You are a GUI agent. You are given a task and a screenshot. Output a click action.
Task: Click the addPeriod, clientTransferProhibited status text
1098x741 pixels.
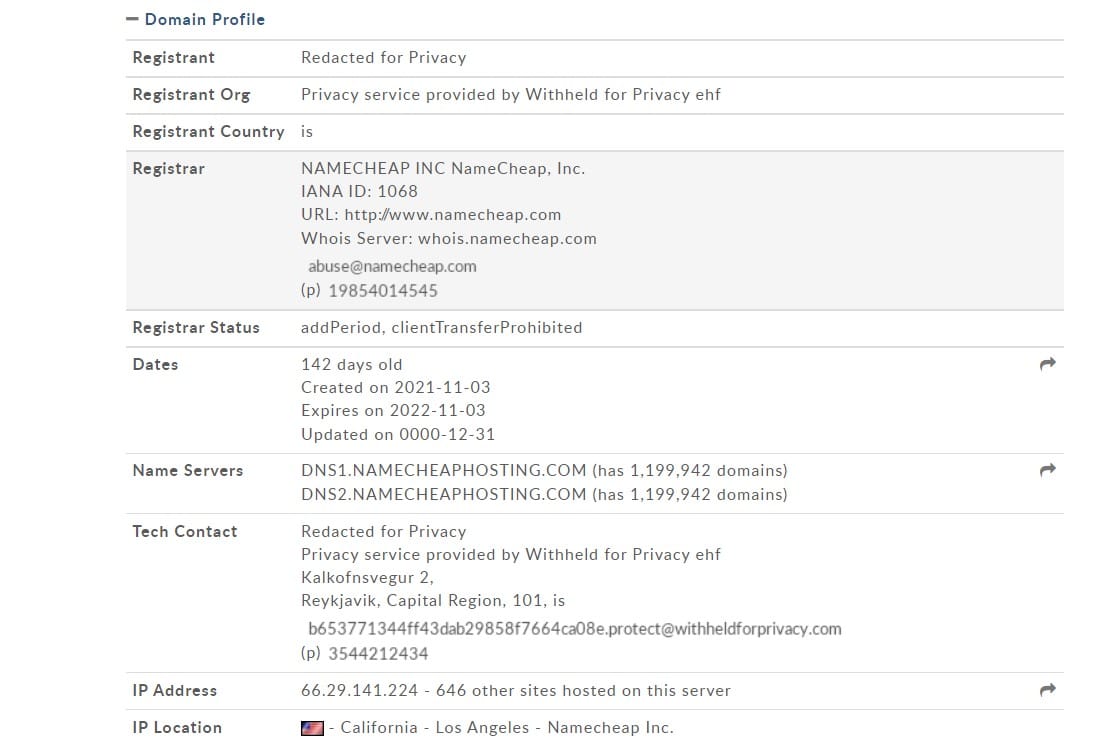tap(442, 327)
